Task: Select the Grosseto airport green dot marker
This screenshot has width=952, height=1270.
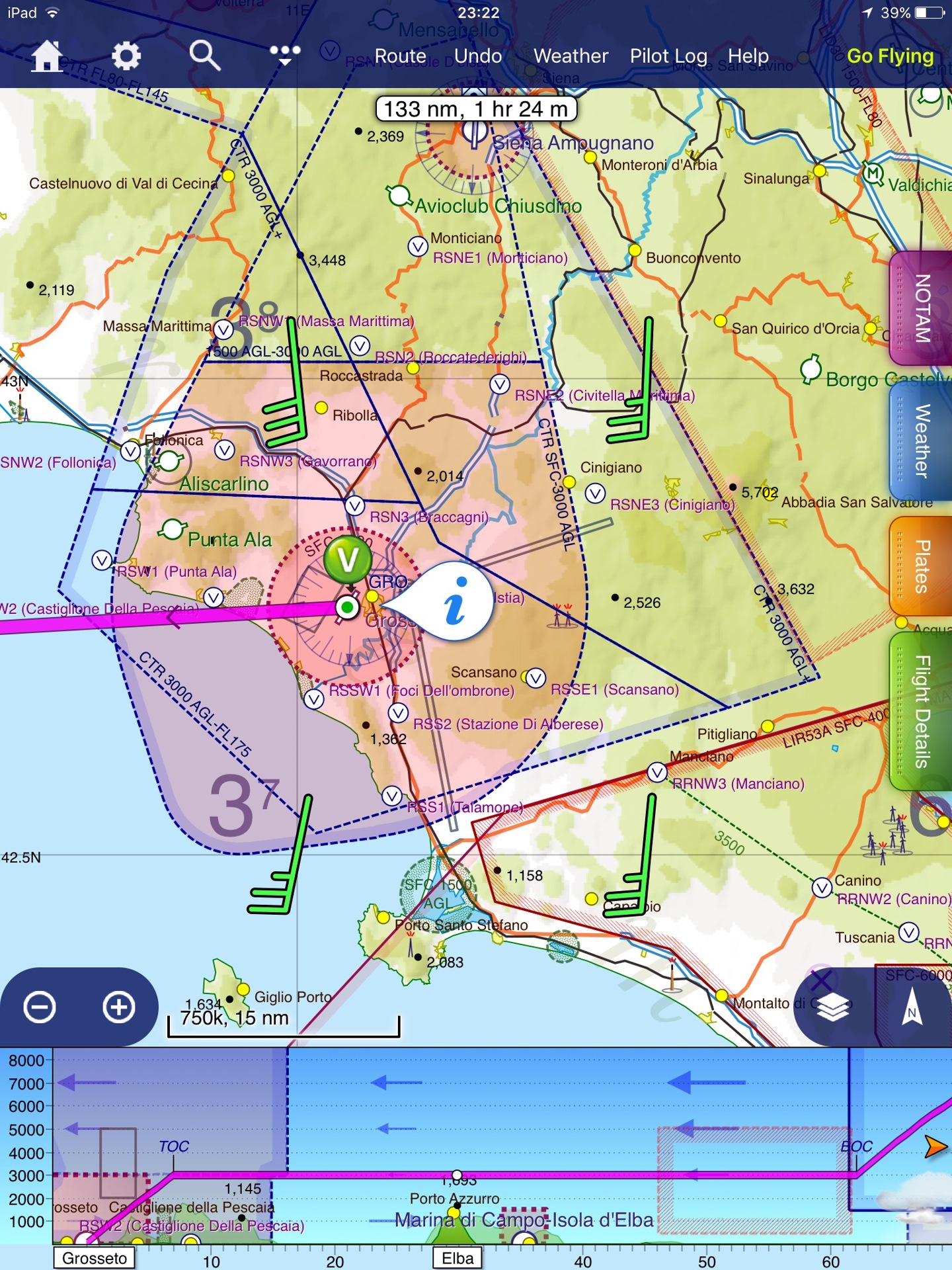Action: [347, 607]
